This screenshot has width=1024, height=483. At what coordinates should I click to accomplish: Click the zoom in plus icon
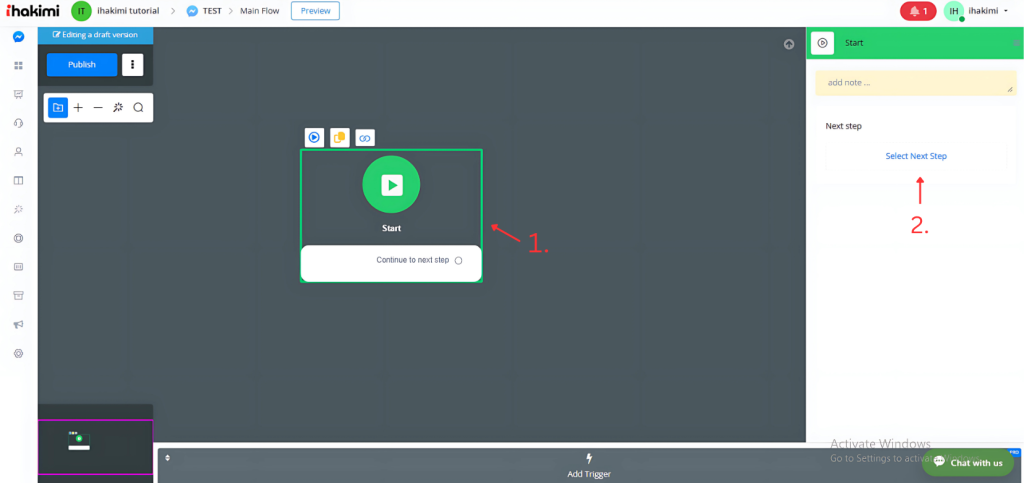[x=78, y=108]
